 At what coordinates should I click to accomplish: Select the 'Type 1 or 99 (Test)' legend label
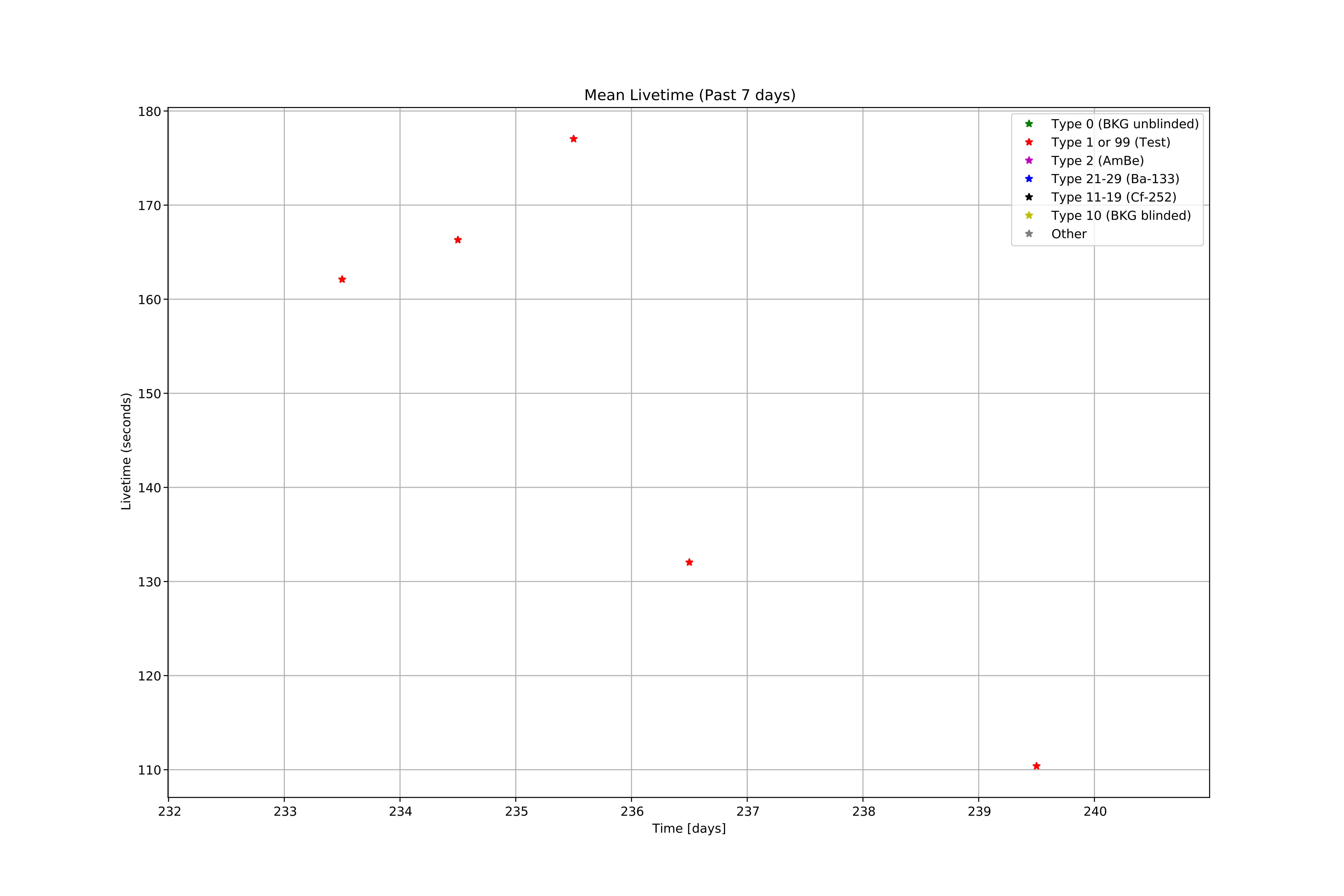click(1110, 142)
